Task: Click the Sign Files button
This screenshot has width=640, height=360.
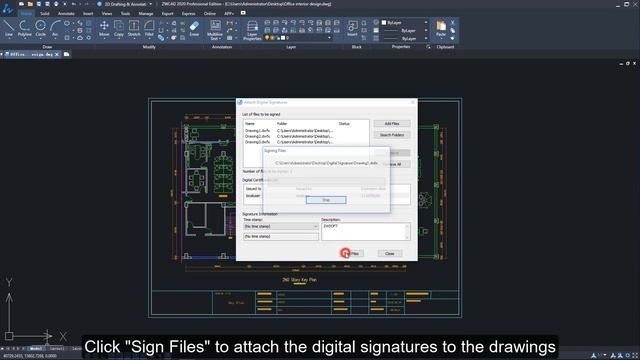Action: pos(352,254)
